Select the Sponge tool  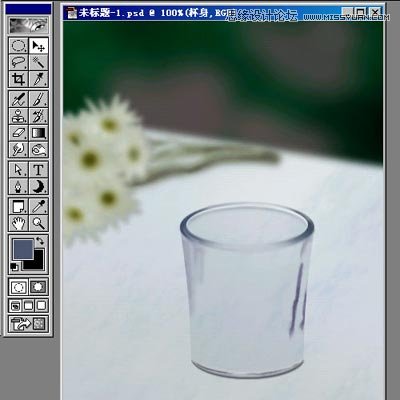click(x=38, y=149)
